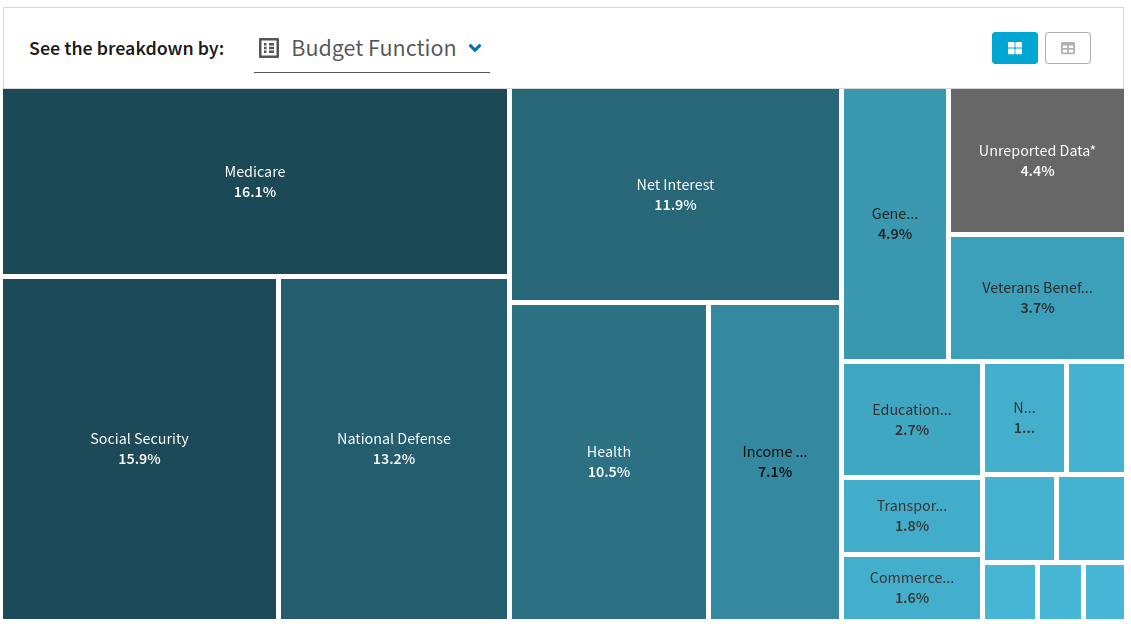
Task: Click the Health 10.5% tile
Action: pos(608,461)
